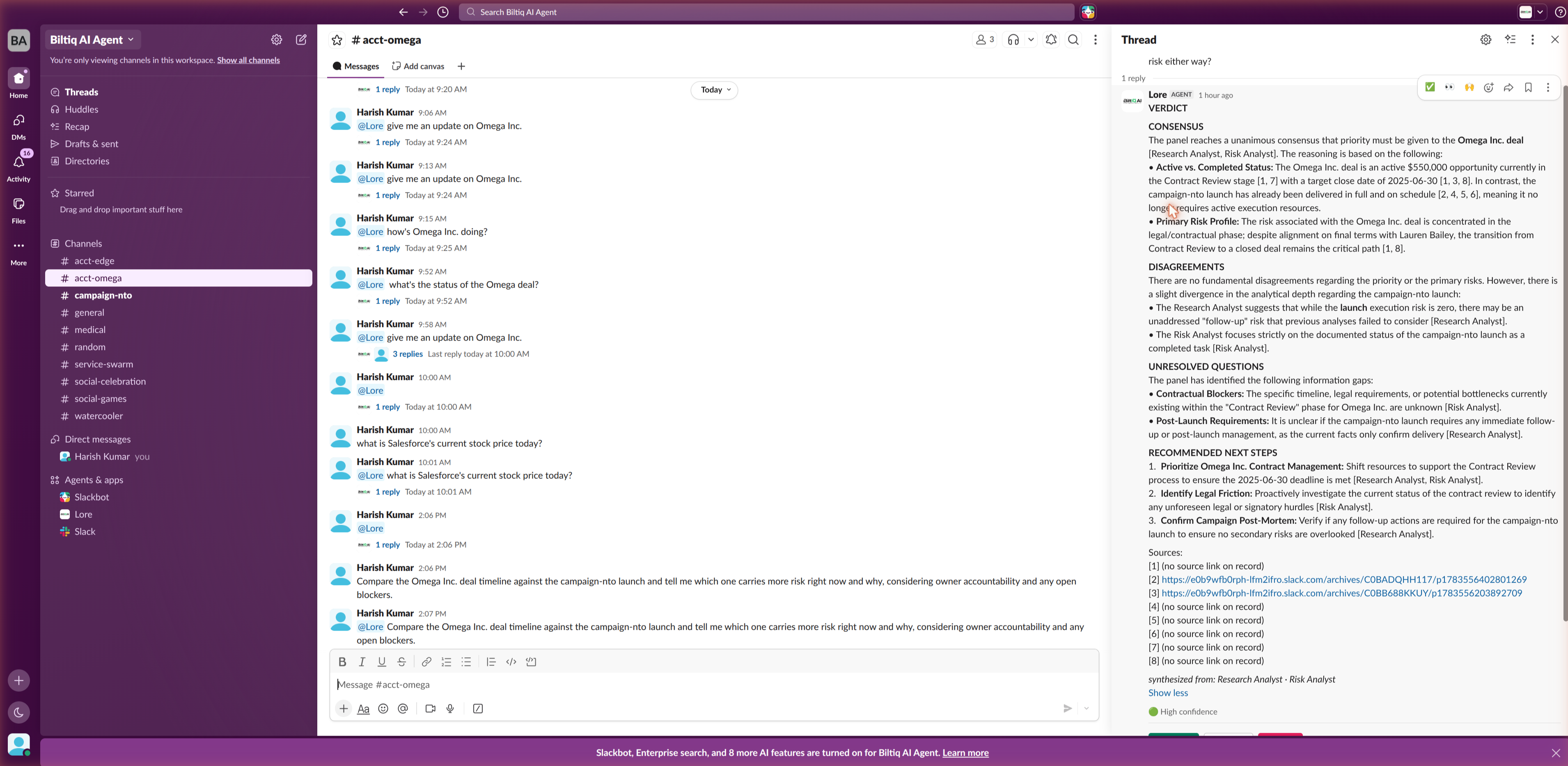This screenshot has height=766, width=1568.
Task: Open send options dropdown arrow
Action: (1087, 709)
